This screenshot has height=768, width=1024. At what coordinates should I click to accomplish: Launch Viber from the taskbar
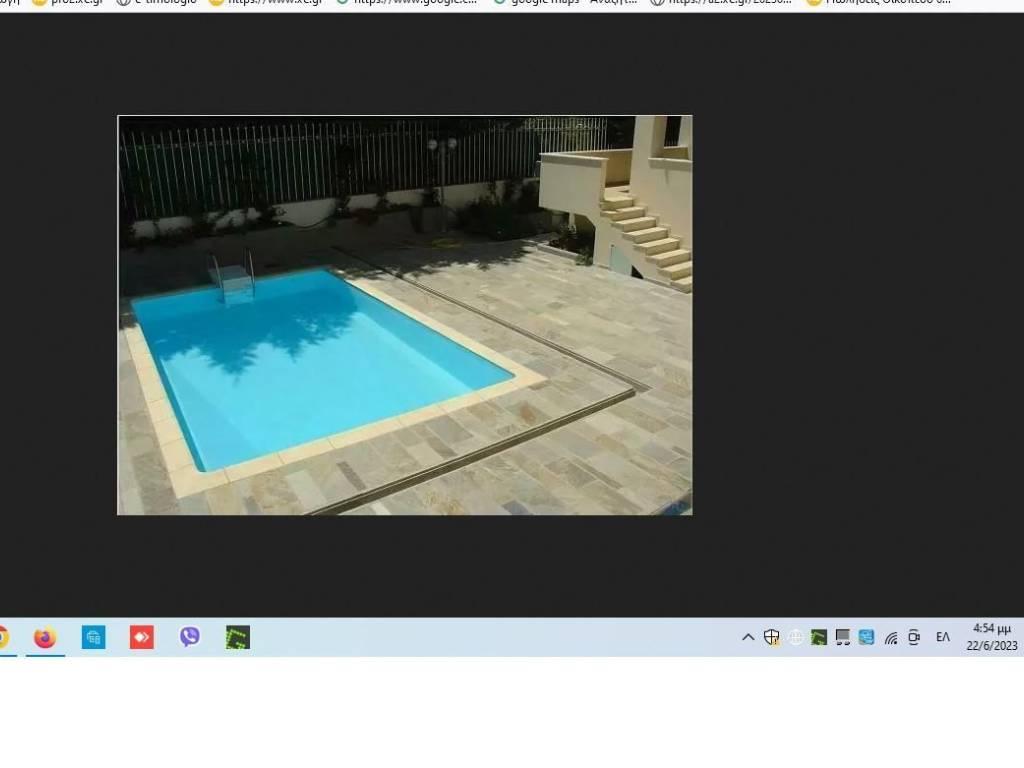(x=190, y=637)
